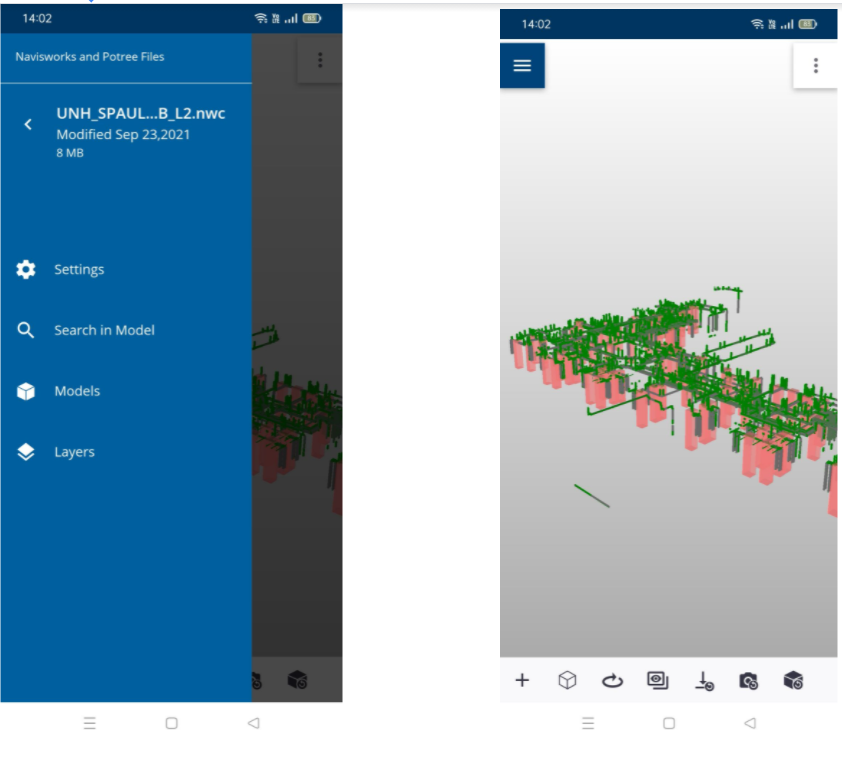The height and width of the screenshot is (774, 842).
Task: Open the three-dot overflow menu on right screen
Action: point(815,64)
